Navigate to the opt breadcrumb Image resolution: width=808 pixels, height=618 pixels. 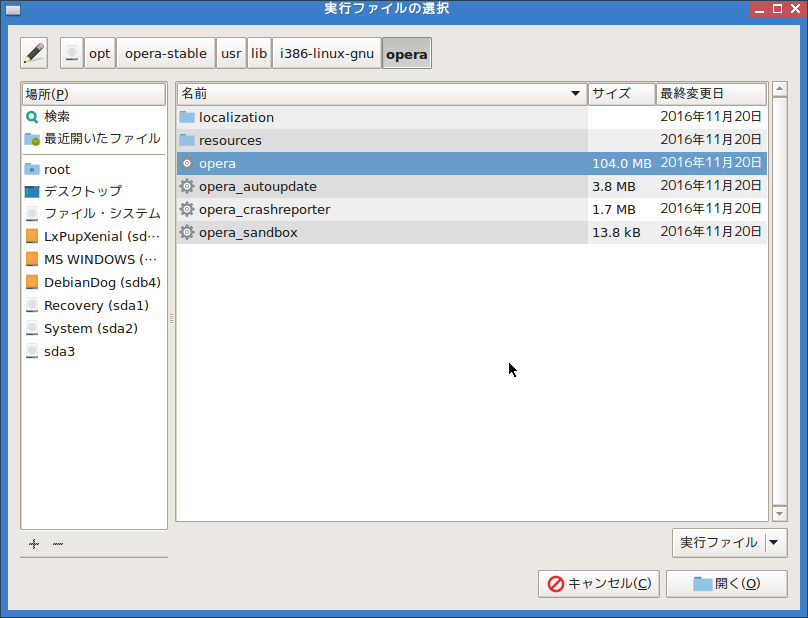point(99,53)
